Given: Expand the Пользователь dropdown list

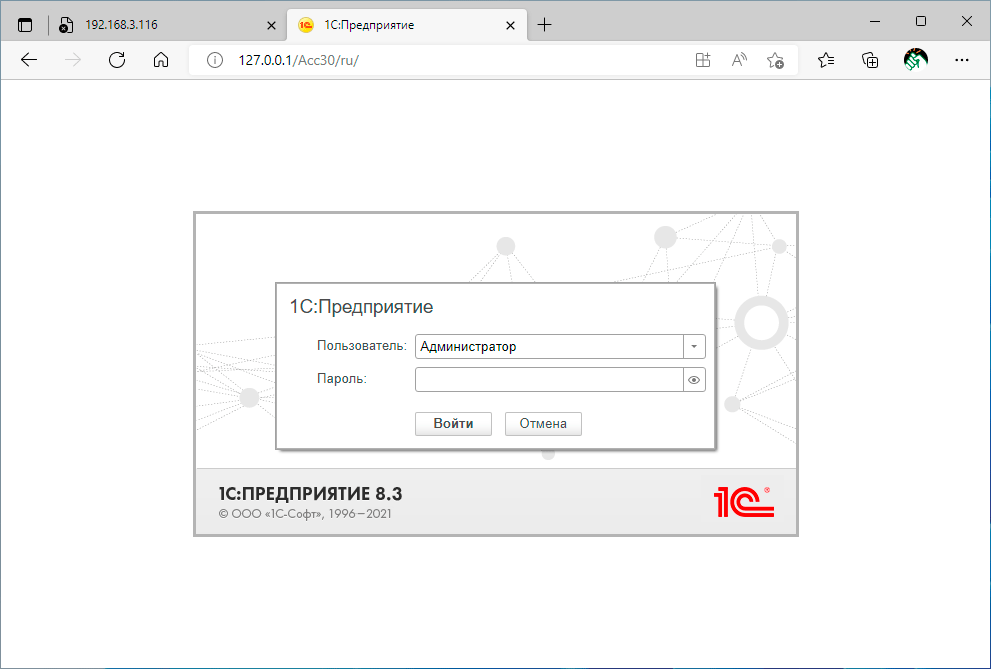Looking at the screenshot, I should click(x=694, y=346).
